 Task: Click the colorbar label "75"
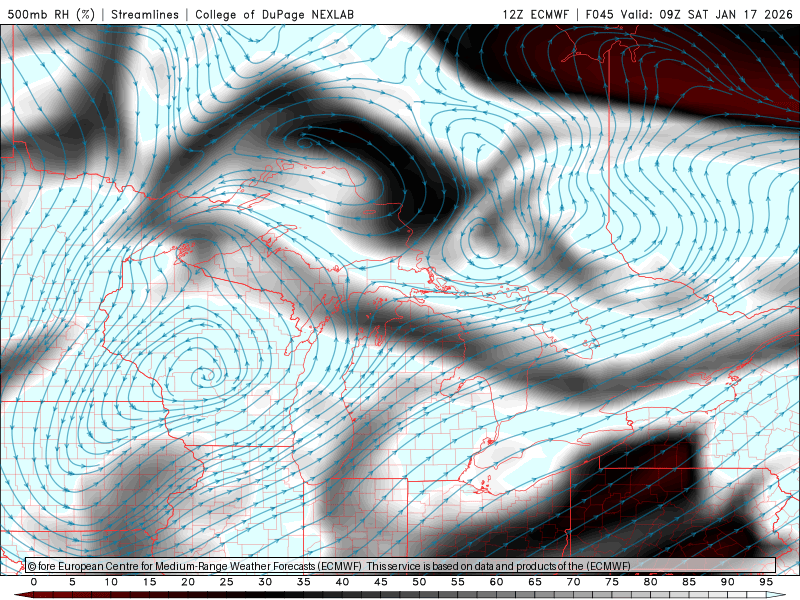tap(612, 582)
